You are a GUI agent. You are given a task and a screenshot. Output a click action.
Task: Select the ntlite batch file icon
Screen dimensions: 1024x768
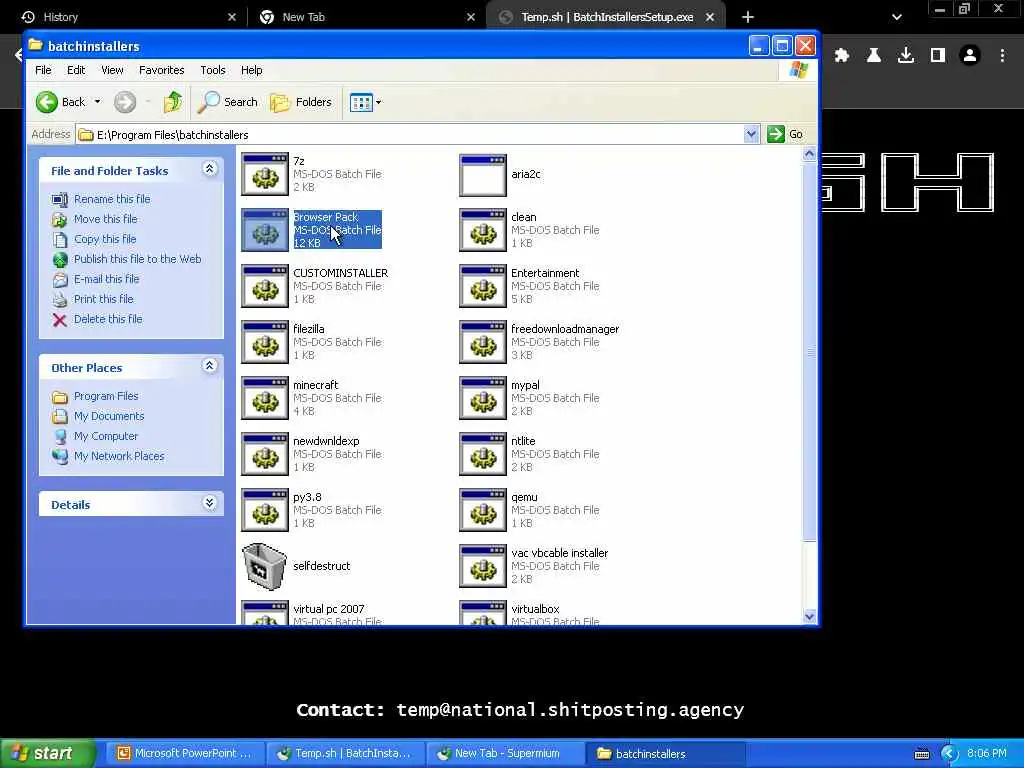483,454
